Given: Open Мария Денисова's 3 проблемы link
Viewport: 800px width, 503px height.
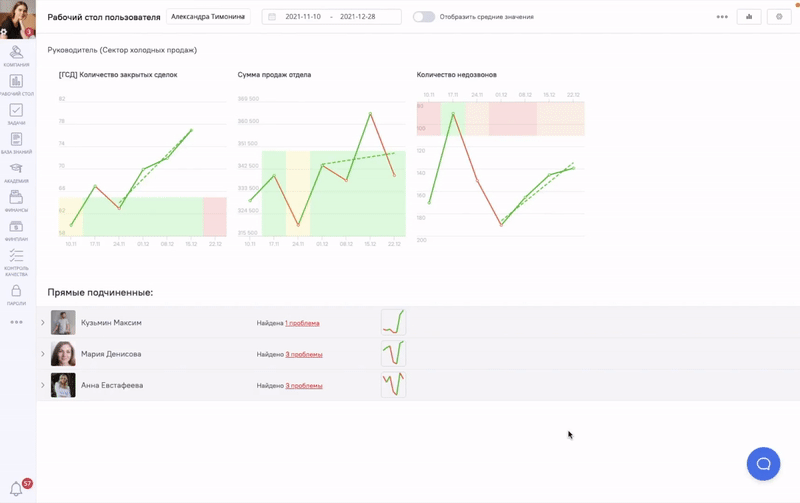Looking at the screenshot, I should 304,354.
